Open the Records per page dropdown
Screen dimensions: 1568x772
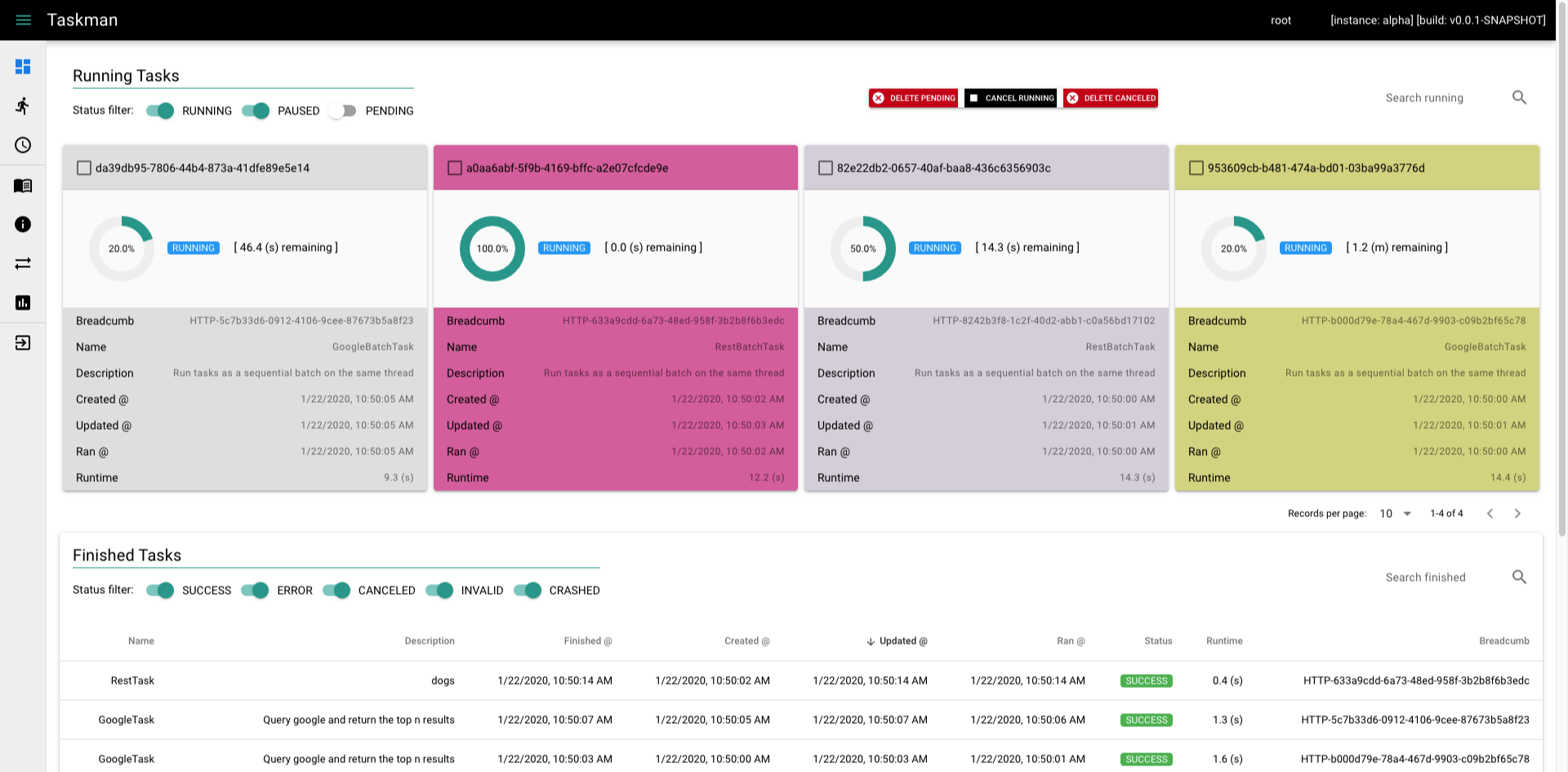1395,513
